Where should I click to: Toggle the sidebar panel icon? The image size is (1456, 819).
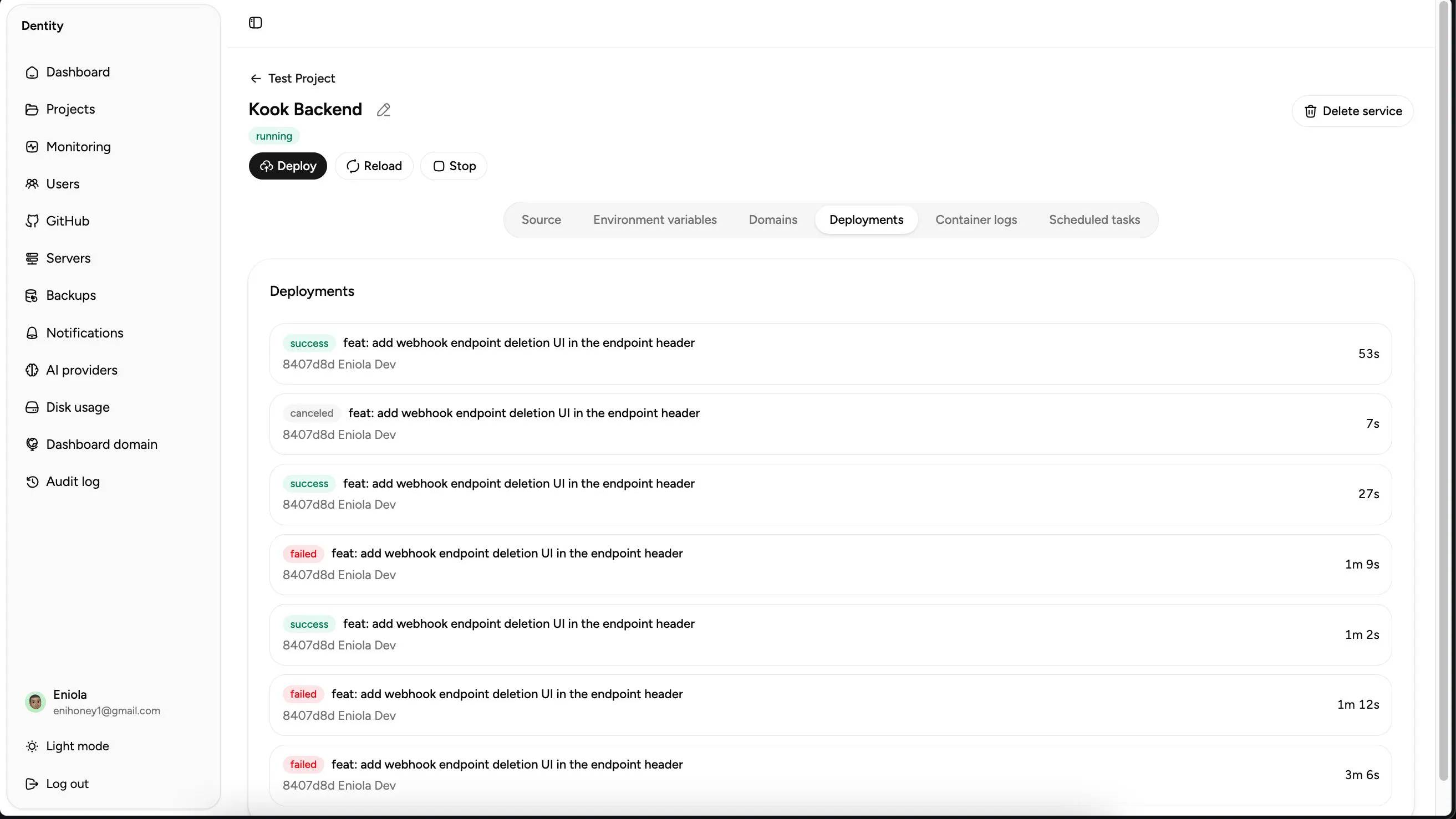tap(256, 23)
